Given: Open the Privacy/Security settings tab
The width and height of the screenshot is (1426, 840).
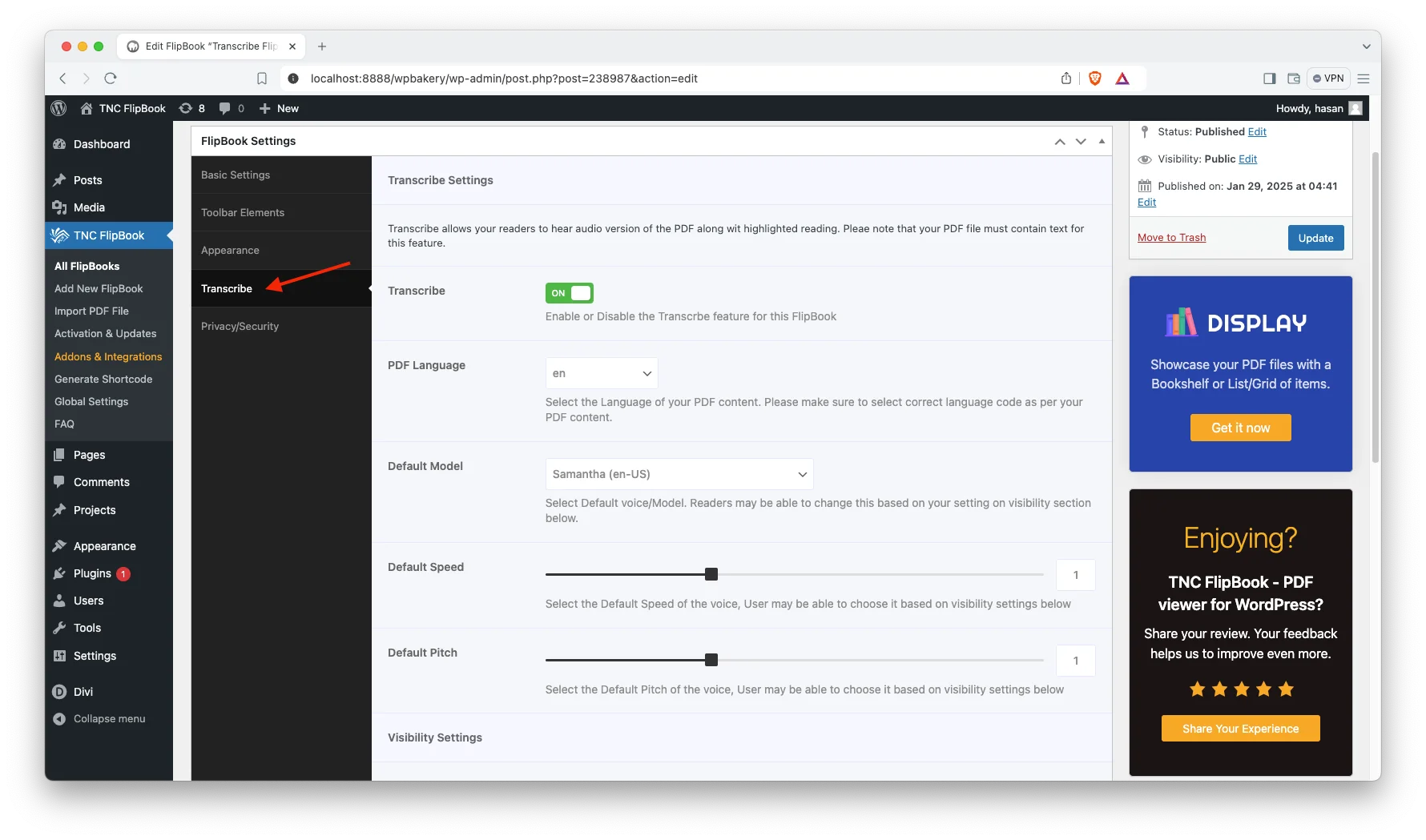Looking at the screenshot, I should coord(240,326).
